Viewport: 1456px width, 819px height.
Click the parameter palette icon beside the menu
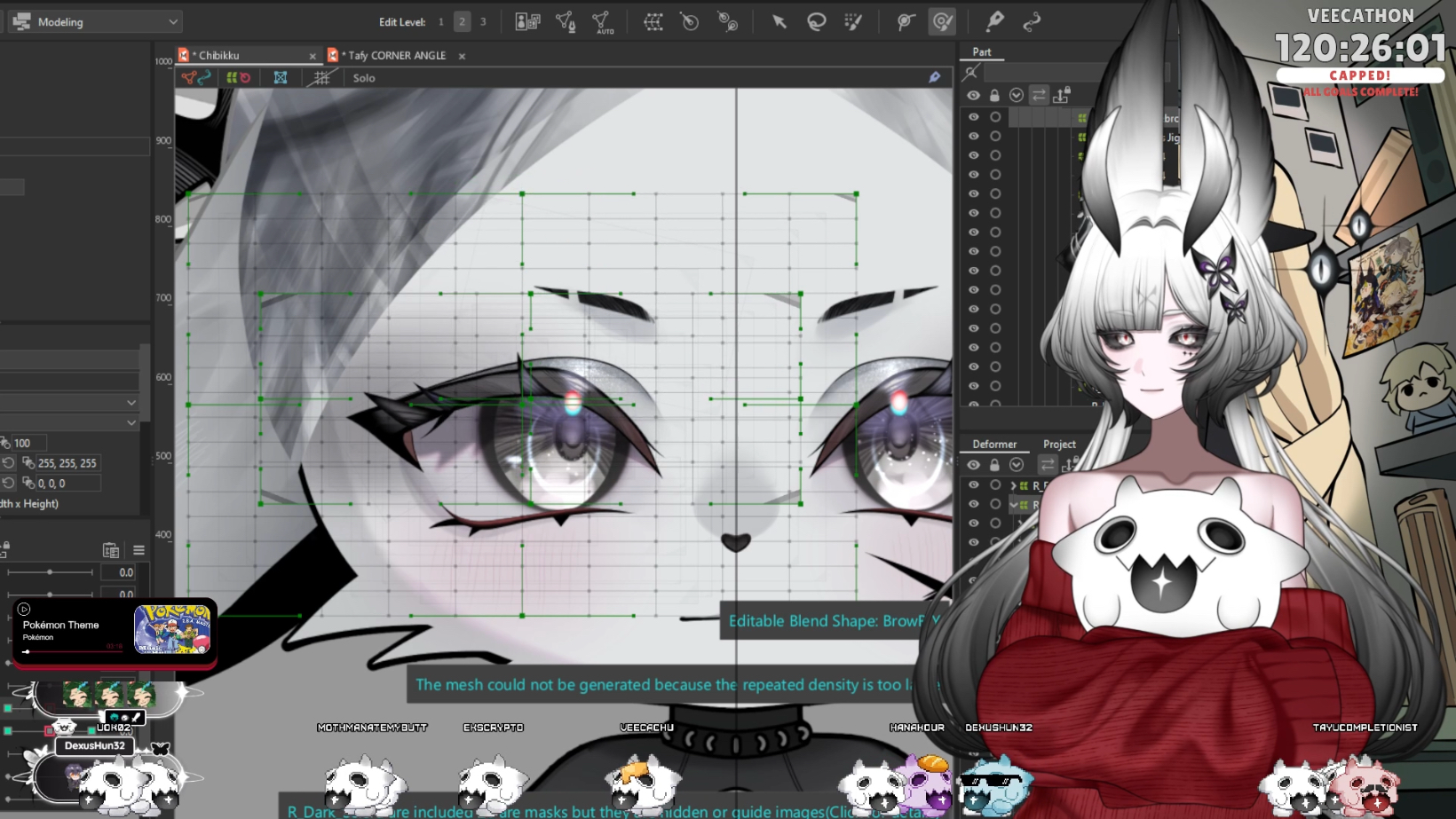(x=111, y=550)
